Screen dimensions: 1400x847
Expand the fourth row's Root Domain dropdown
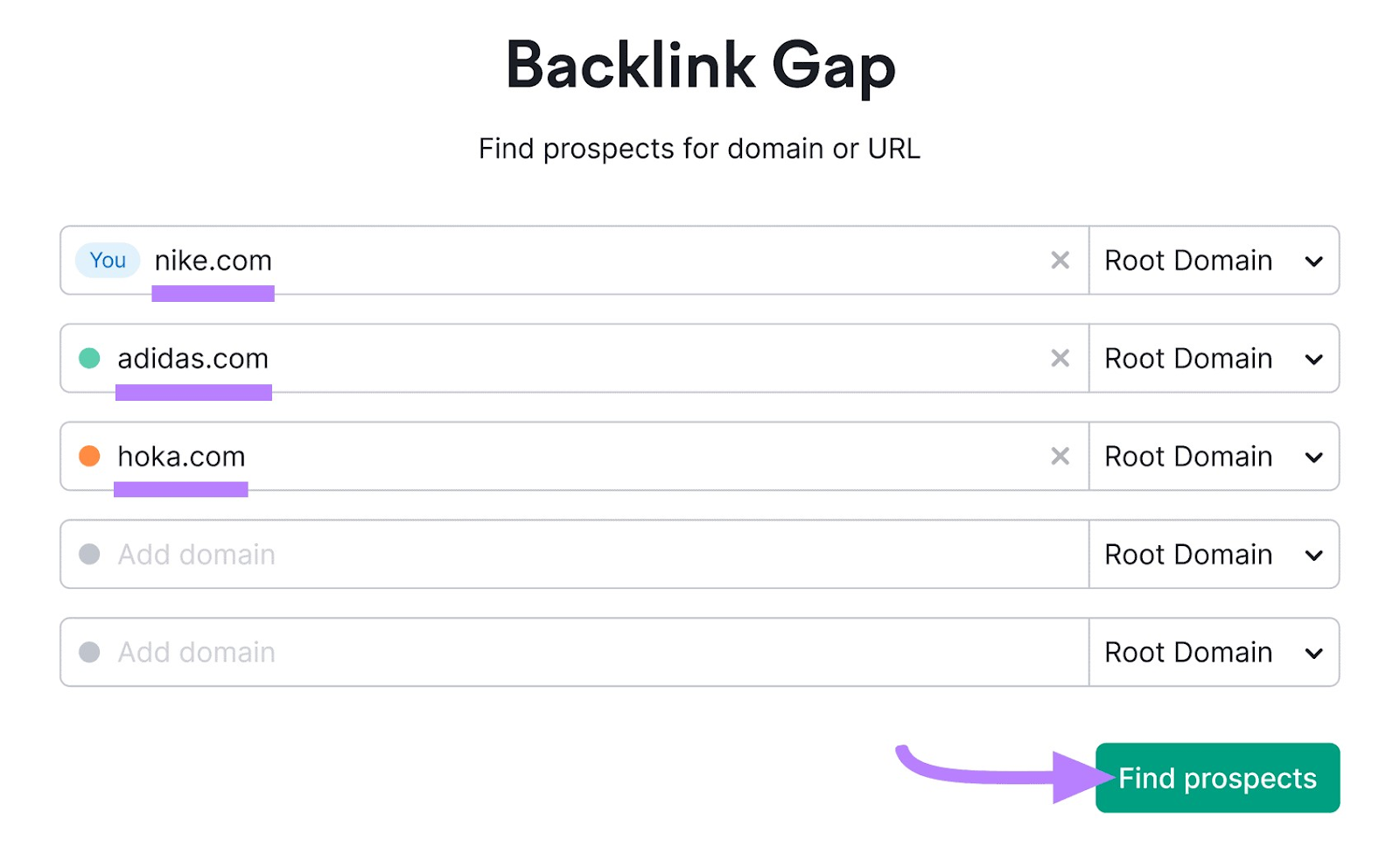1214,554
